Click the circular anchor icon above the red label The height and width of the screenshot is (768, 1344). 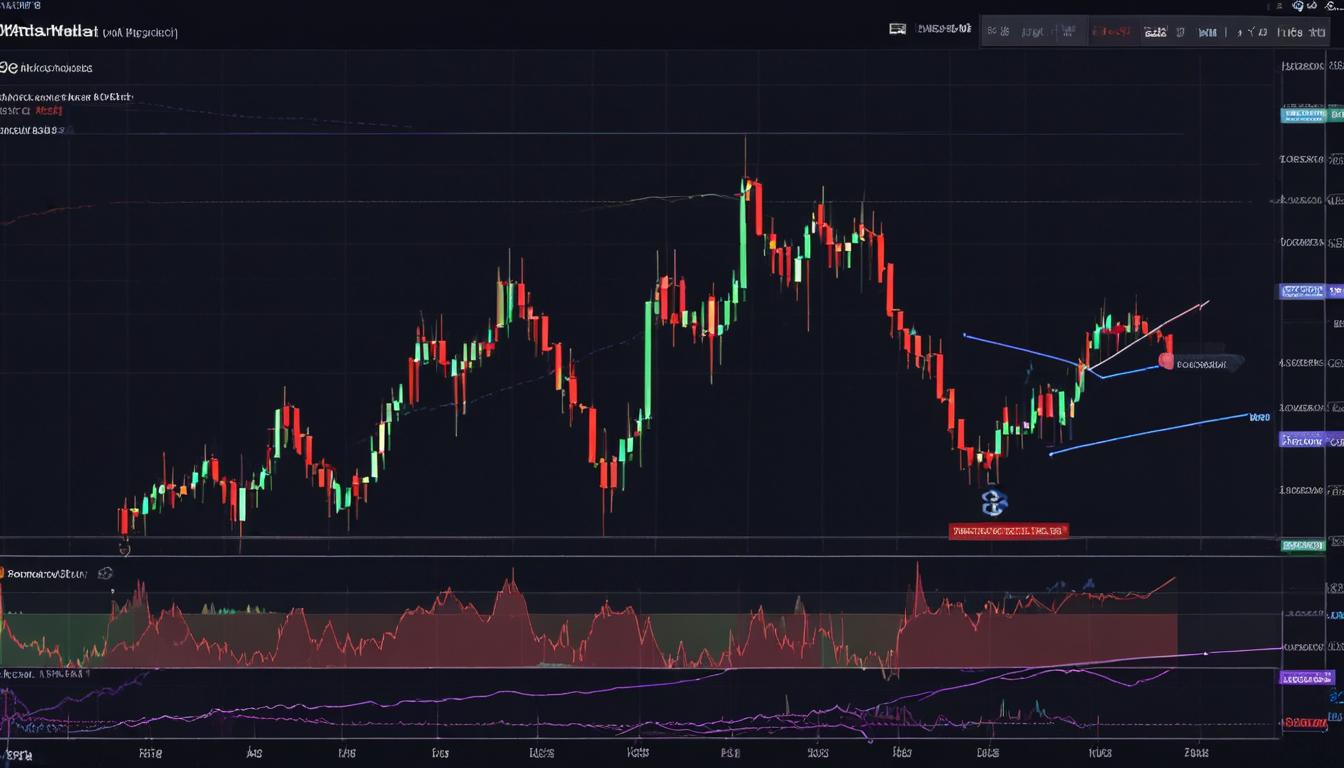pyautogui.click(x=993, y=505)
